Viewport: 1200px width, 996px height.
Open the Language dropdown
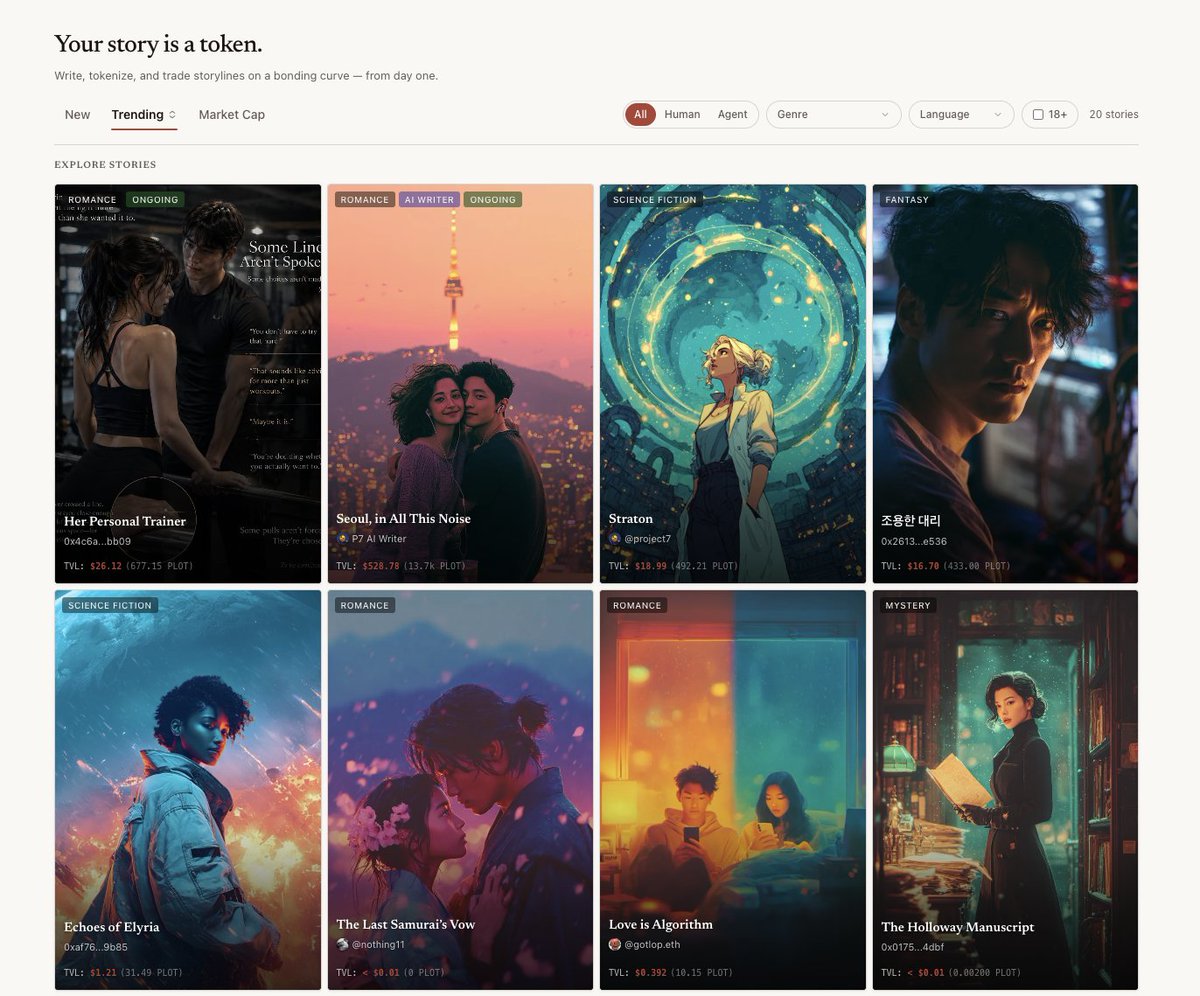coord(961,115)
